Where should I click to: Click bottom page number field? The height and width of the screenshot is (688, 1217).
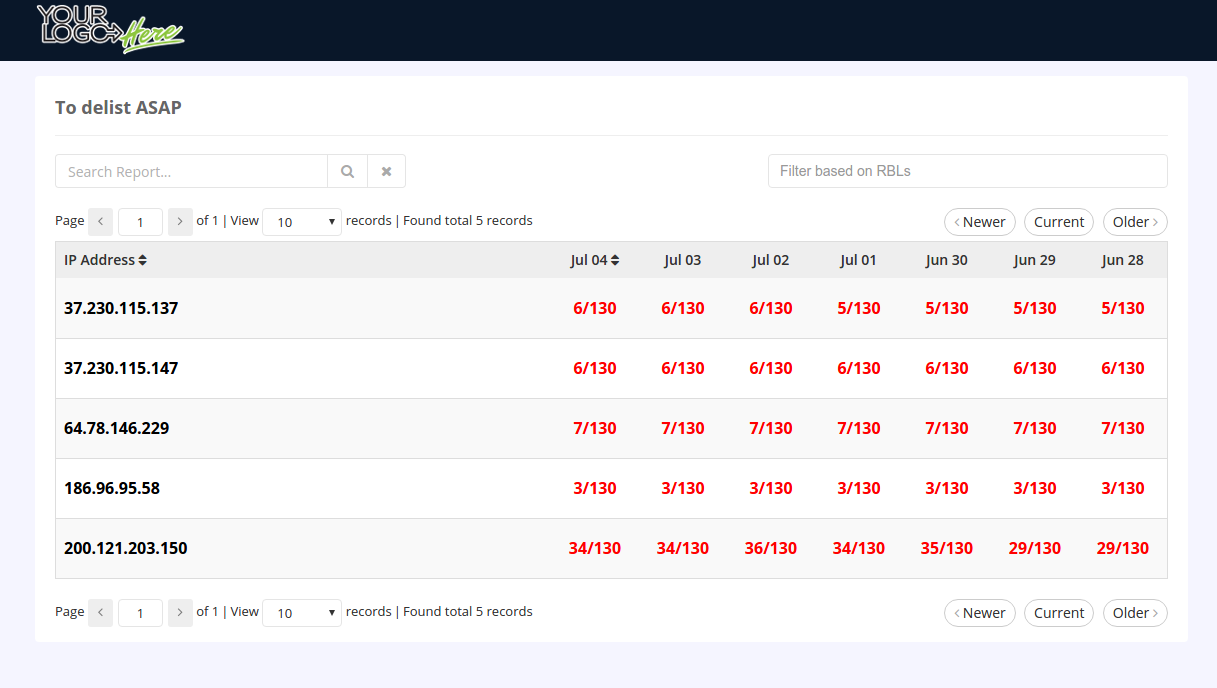(140, 613)
